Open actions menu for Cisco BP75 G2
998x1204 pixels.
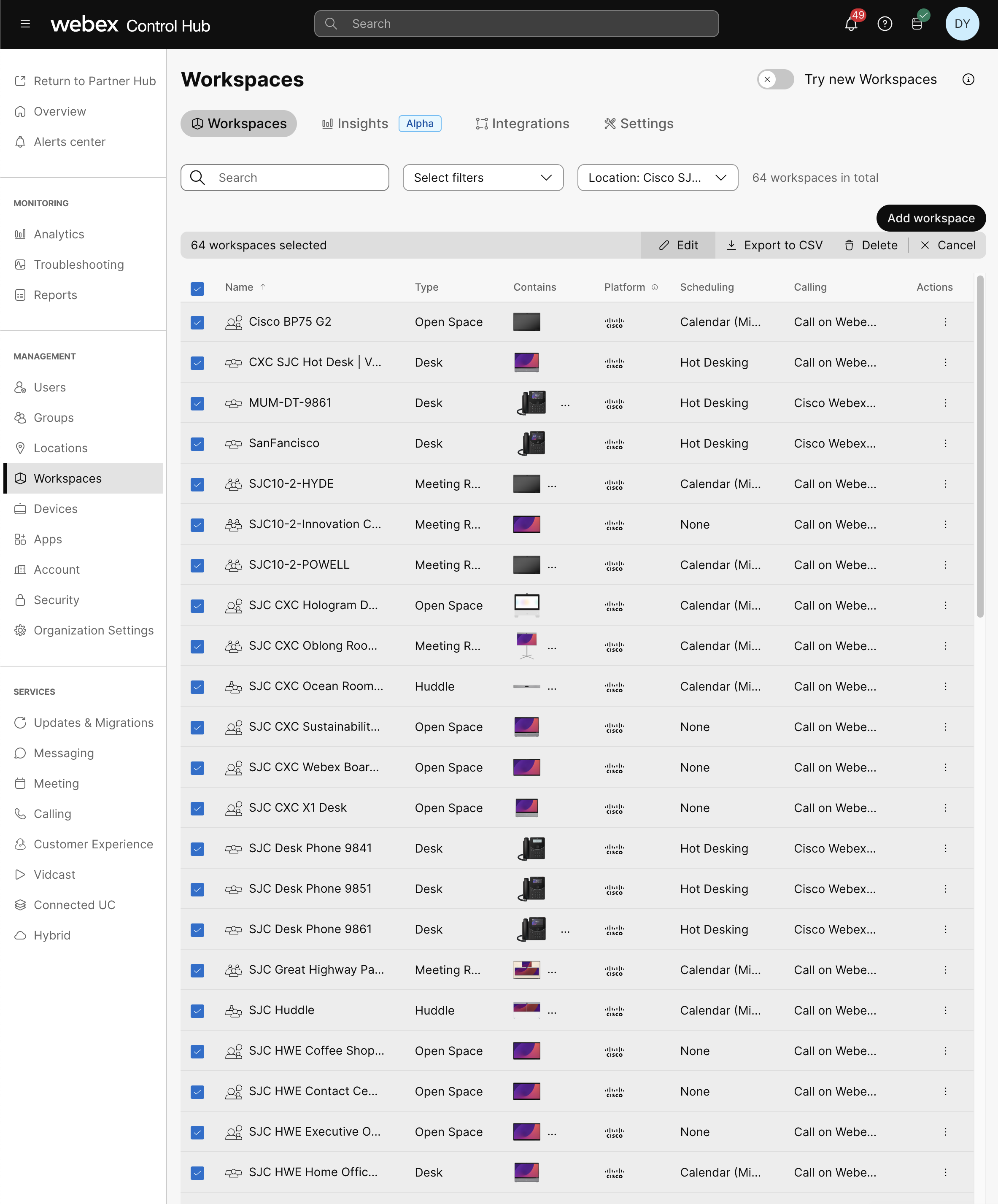point(945,321)
